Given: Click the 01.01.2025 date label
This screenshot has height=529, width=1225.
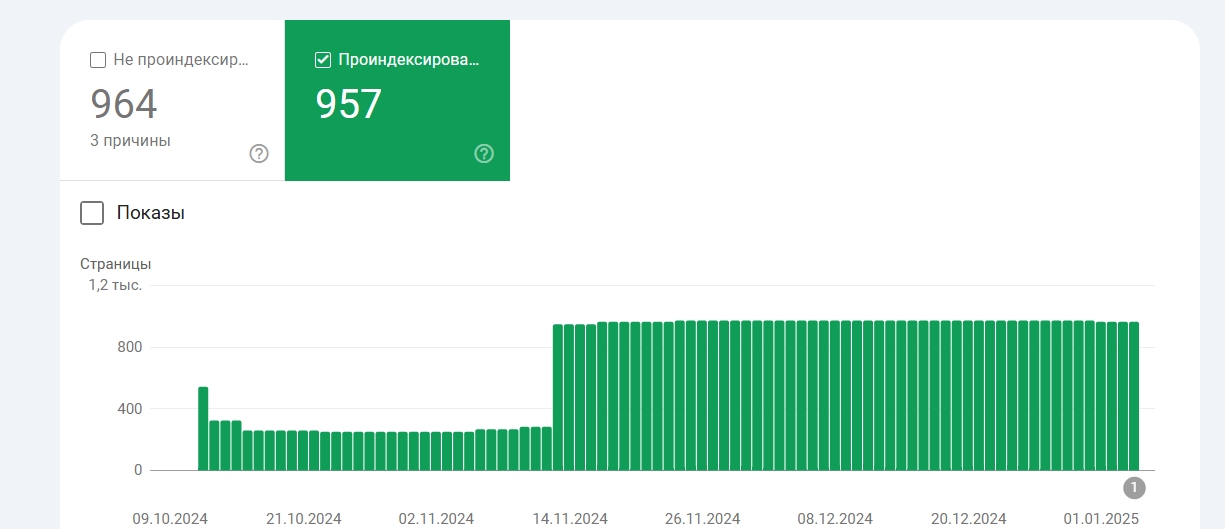Looking at the screenshot, I should pos(1101,519).
